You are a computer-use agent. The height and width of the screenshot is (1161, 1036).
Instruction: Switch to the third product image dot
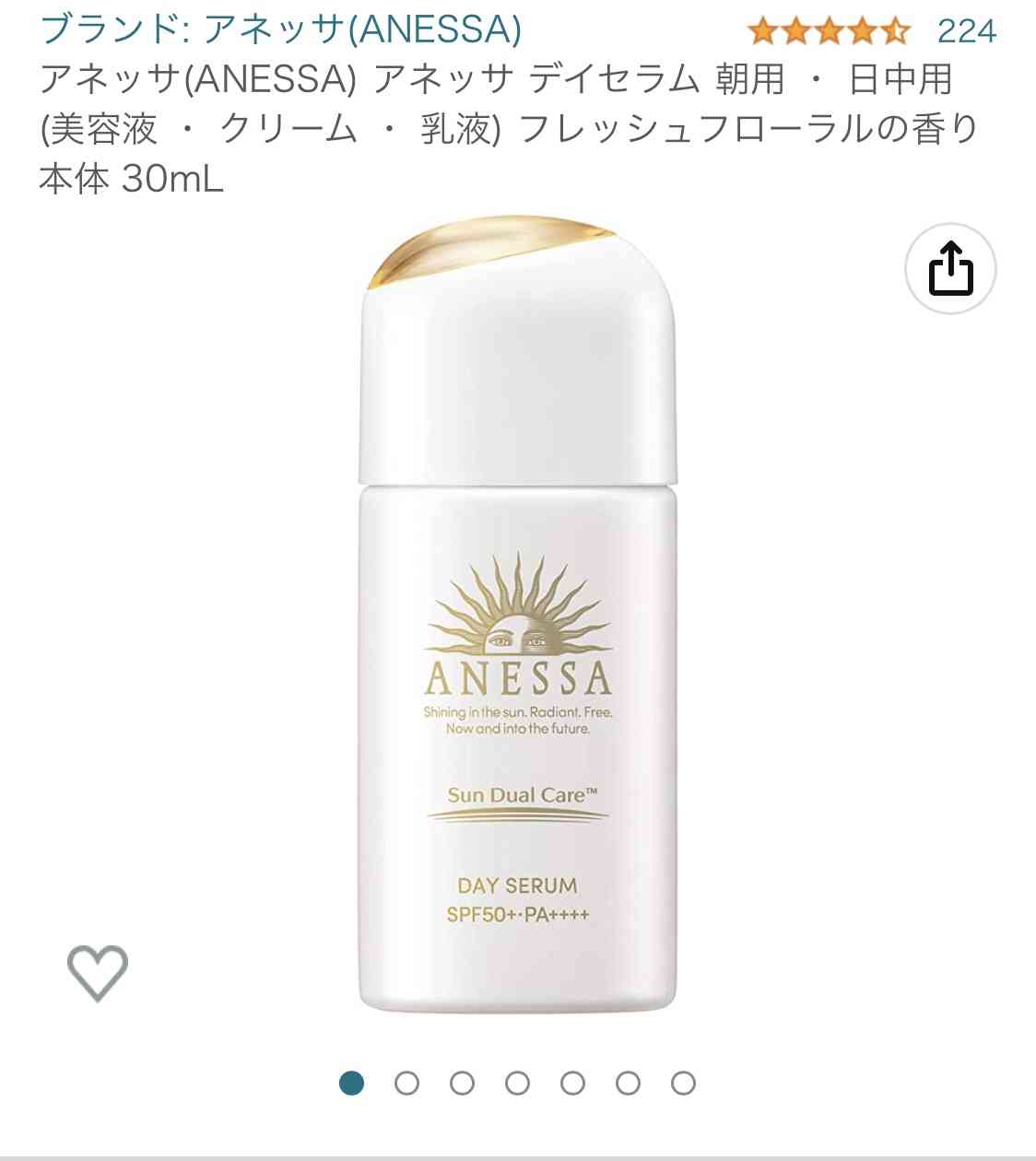tap(462, 1083)
